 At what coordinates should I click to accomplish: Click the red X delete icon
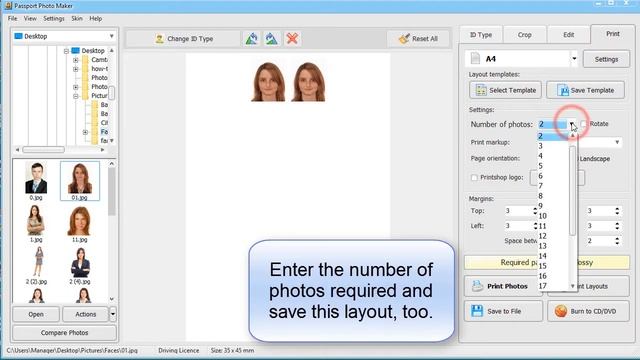[292, 39]
